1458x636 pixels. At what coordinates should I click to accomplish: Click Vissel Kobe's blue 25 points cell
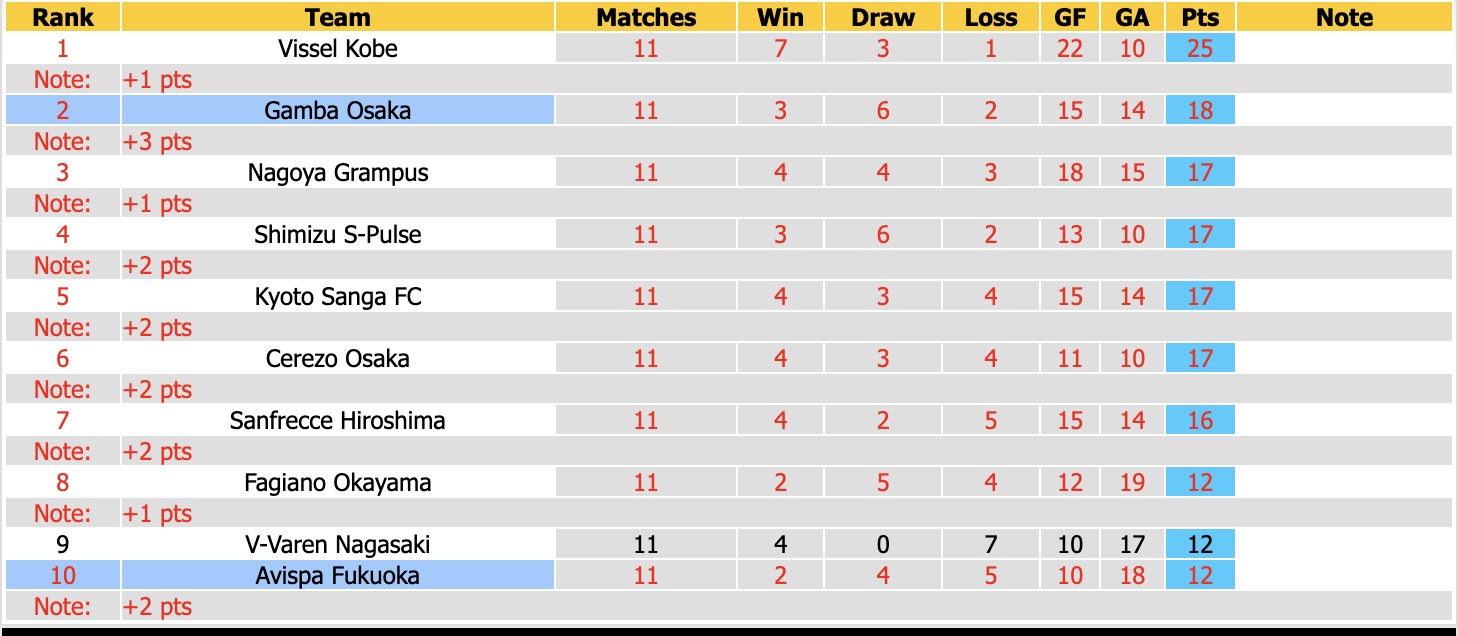(1200, 48)
